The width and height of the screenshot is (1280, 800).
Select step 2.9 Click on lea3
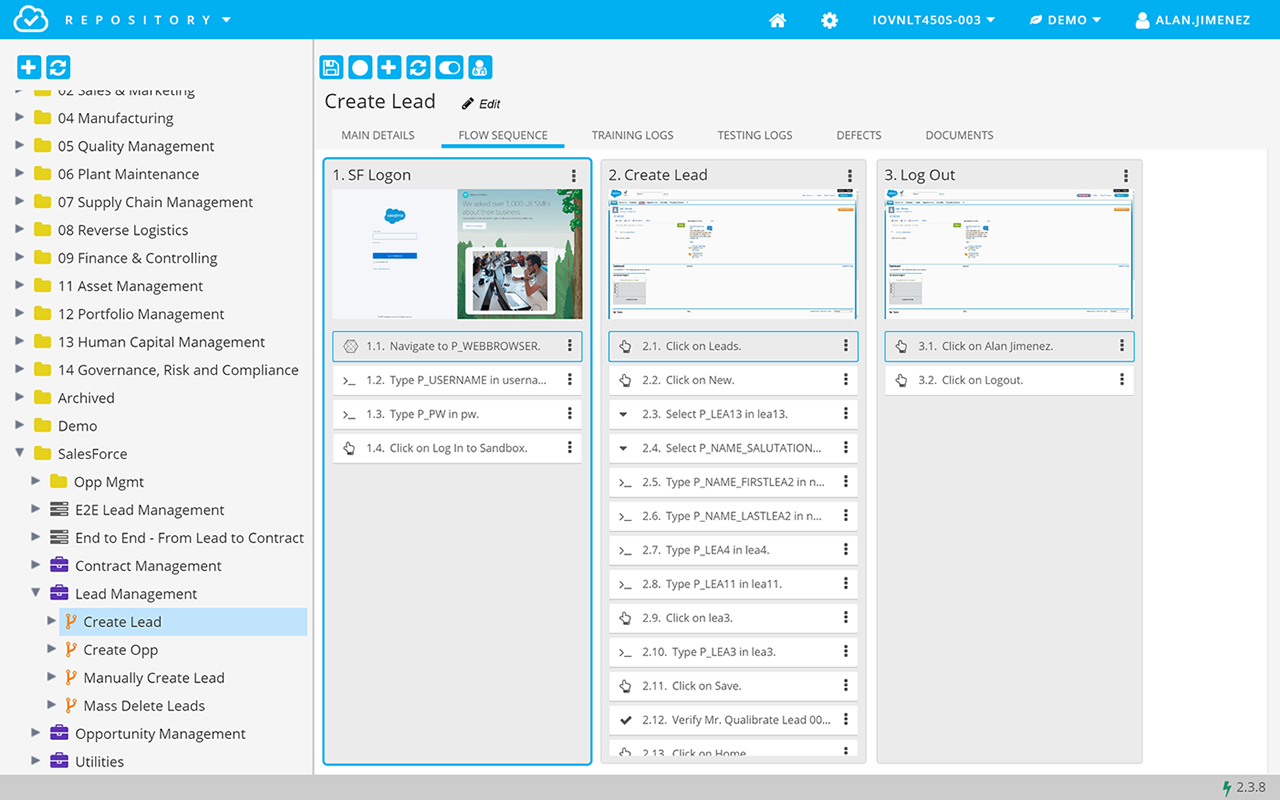tap(733, 618)
